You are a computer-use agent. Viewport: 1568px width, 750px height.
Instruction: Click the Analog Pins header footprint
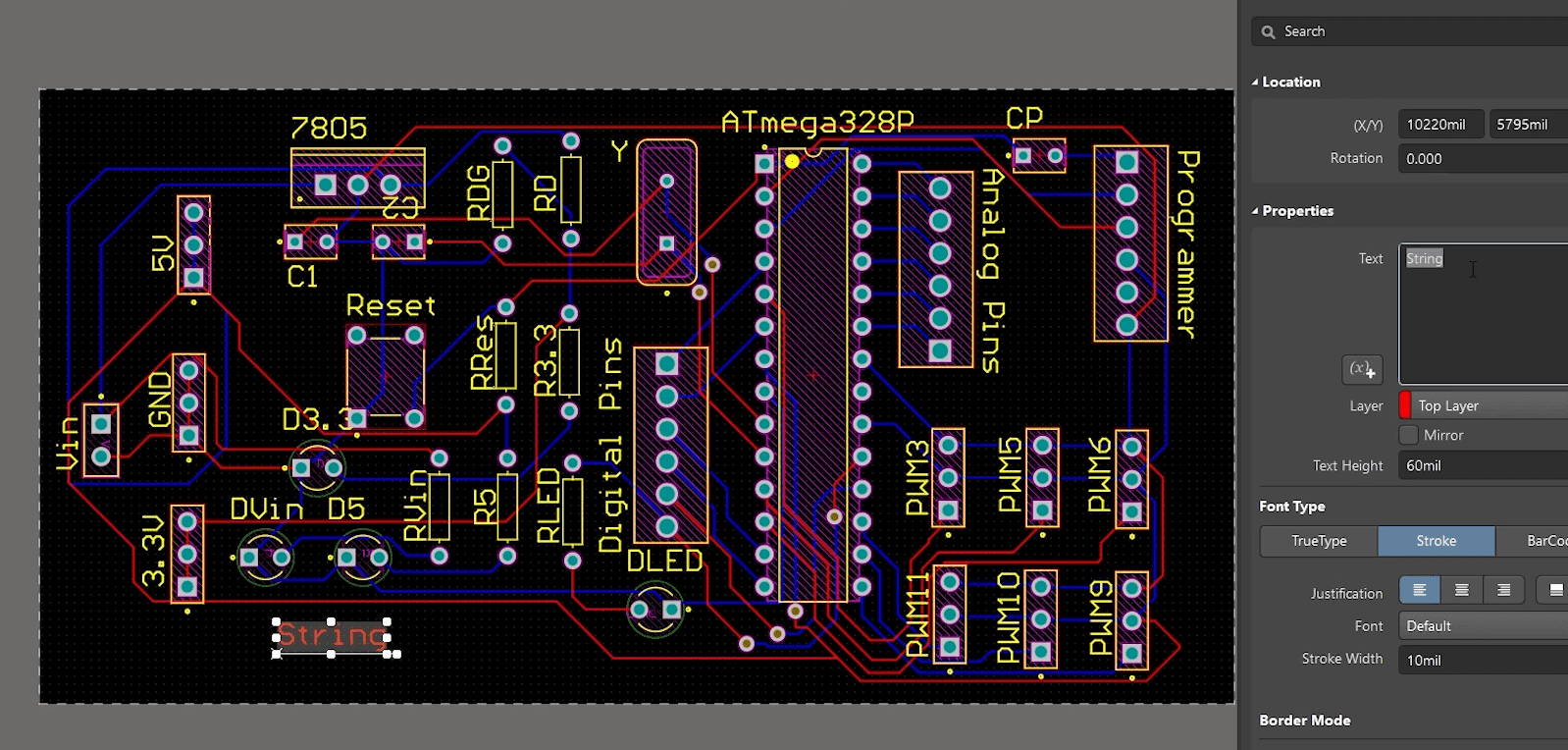point(936,269)
